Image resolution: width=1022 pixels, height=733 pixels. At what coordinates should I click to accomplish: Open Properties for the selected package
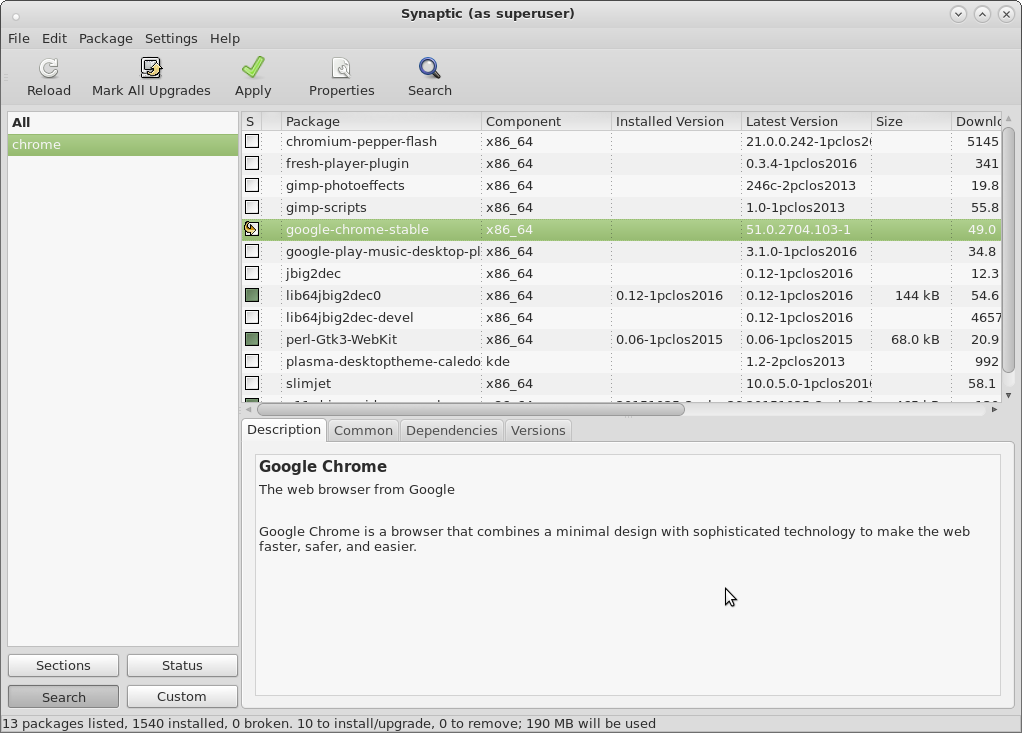(341, 75)
